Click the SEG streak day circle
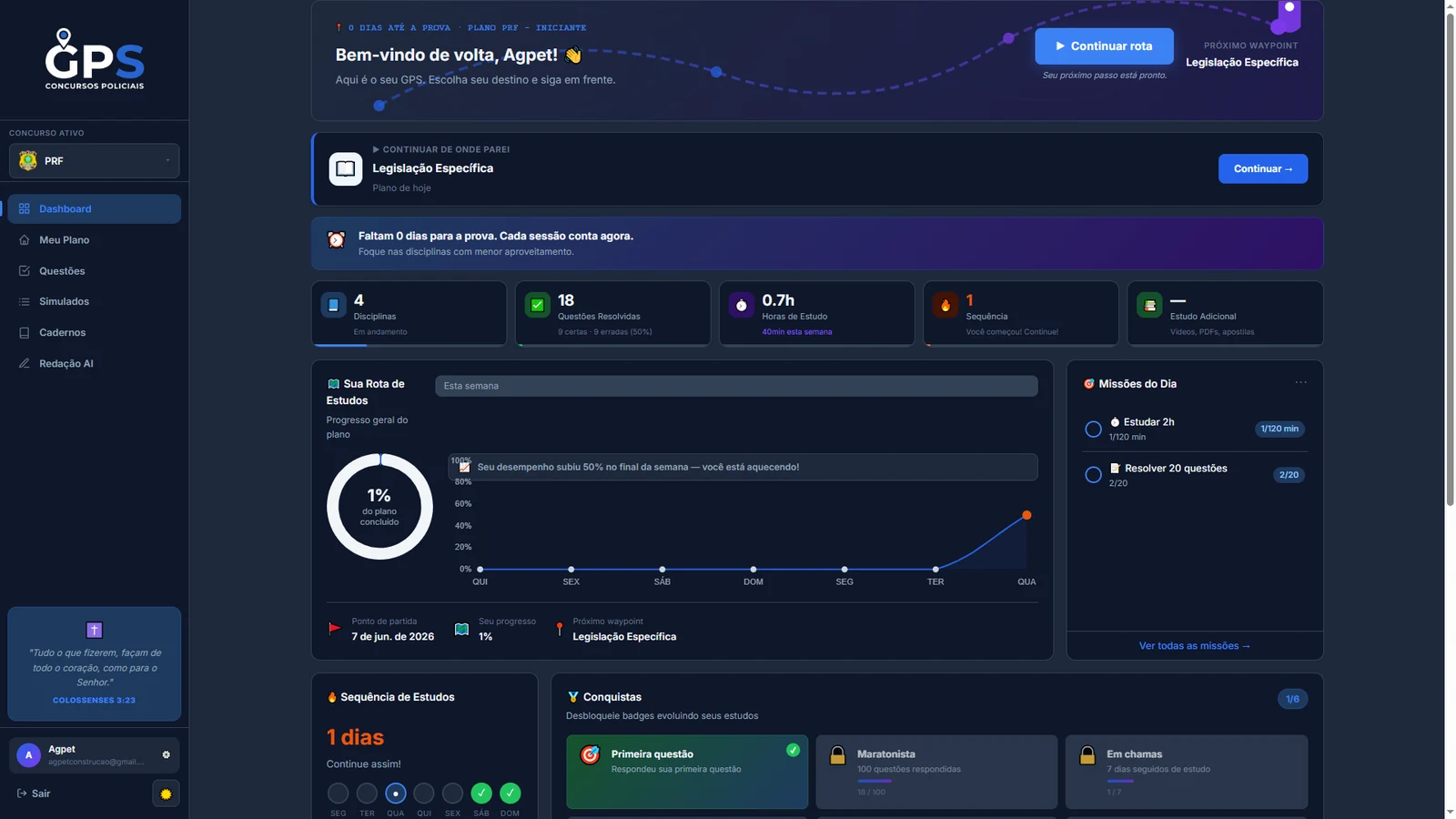Viewport: 1456px width, 819px height. (x=338, y=794)
